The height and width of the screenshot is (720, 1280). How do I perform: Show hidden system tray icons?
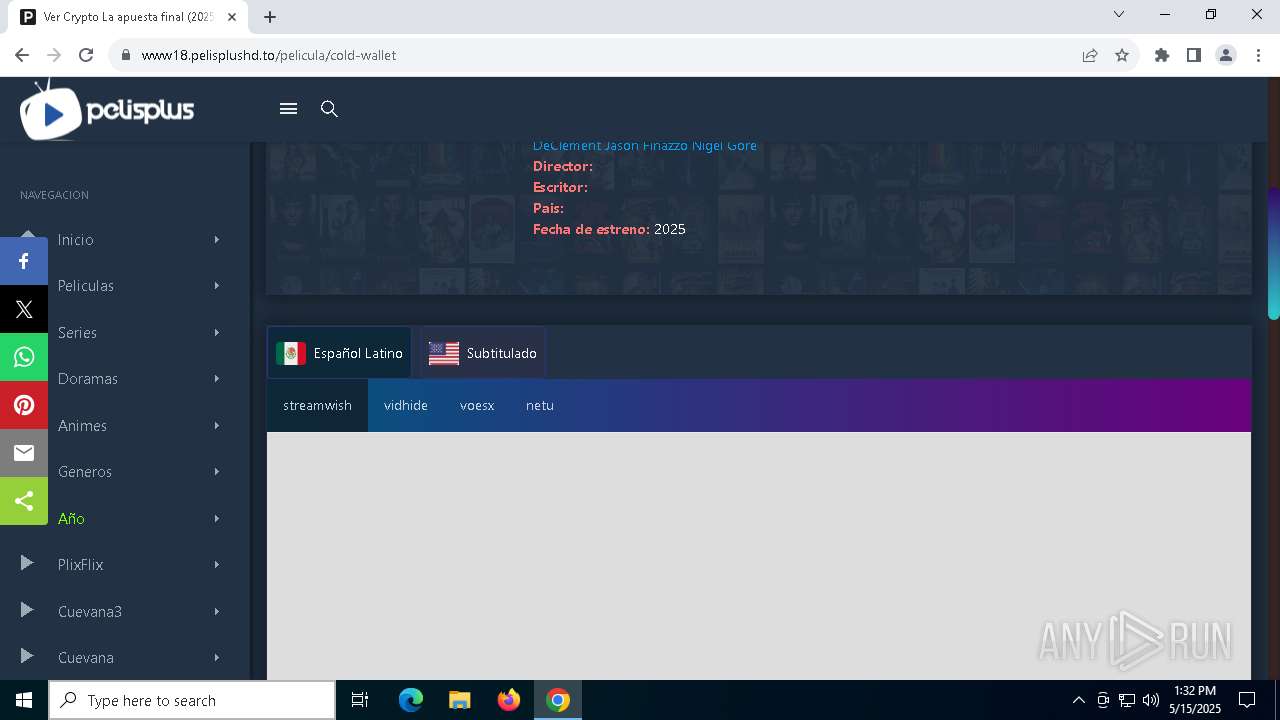(x=1078, y=700)
